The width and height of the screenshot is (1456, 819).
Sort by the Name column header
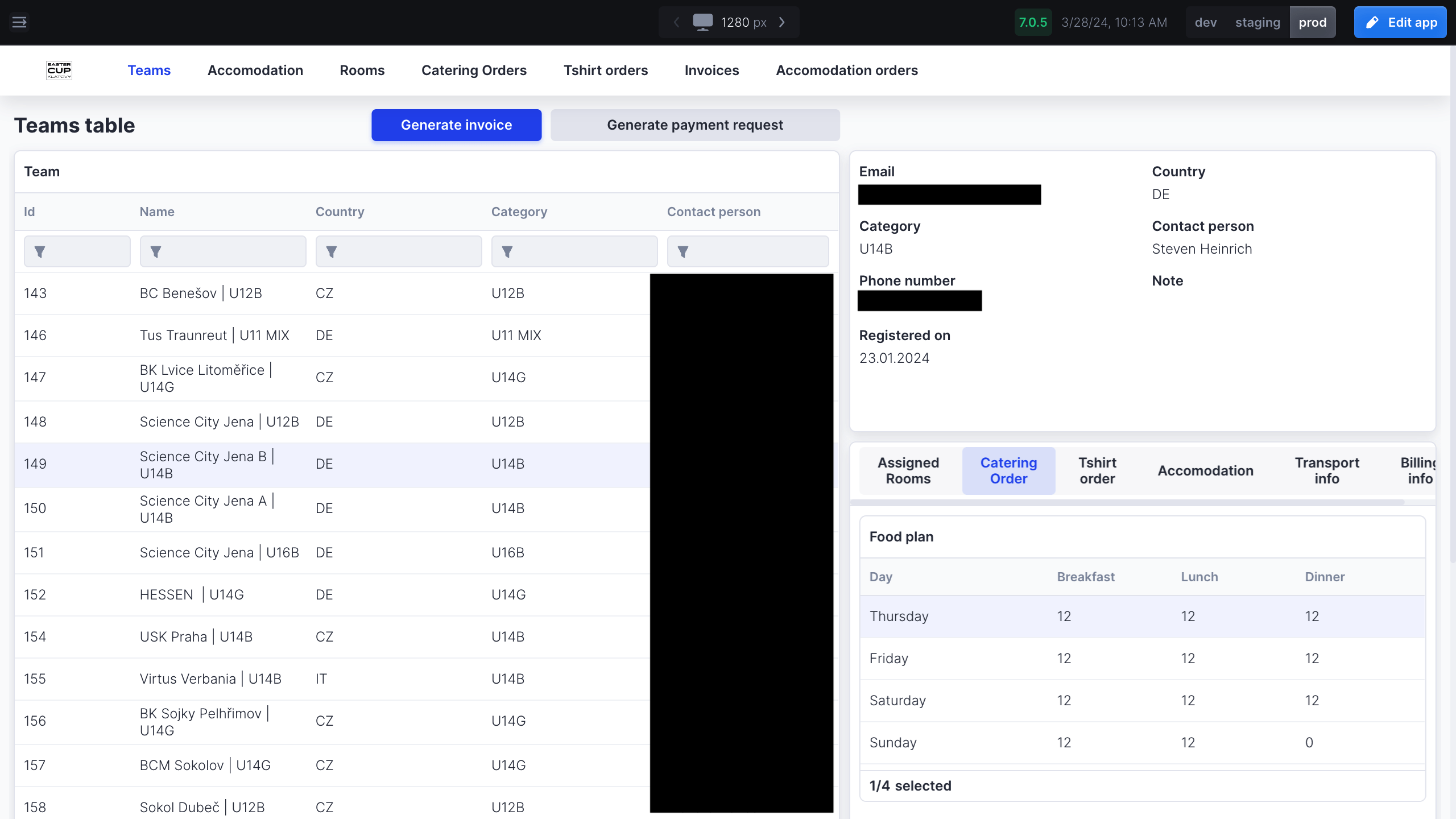click(x=157, y=212)
